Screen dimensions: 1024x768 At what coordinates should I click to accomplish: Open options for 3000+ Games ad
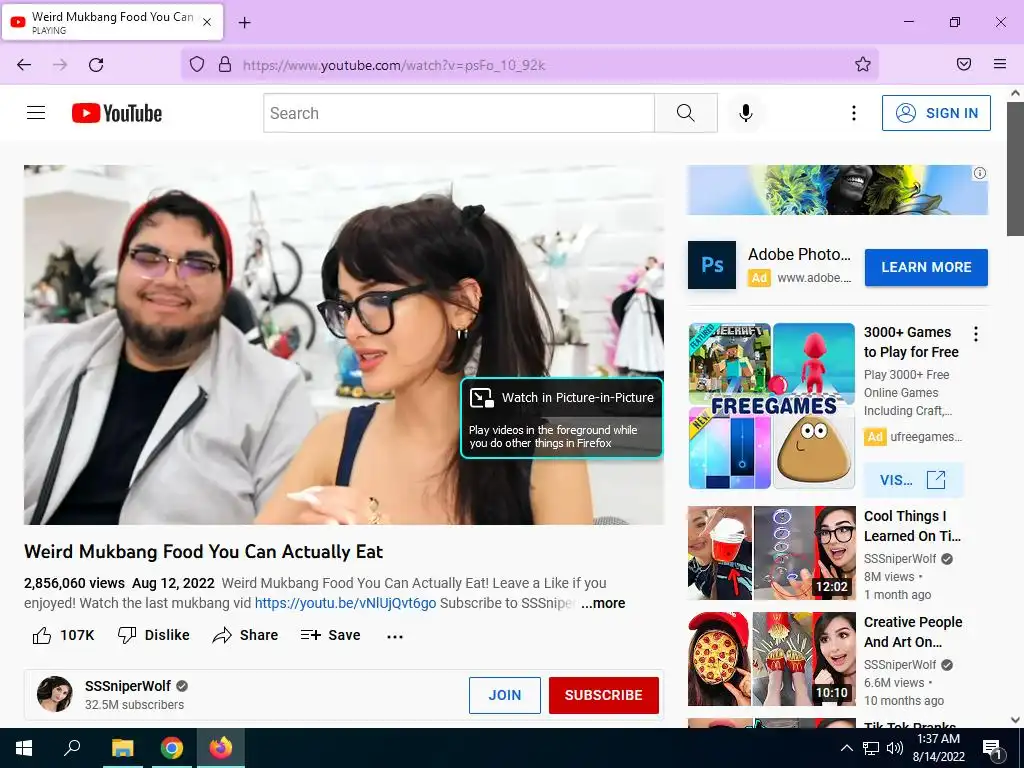(976, 334)
